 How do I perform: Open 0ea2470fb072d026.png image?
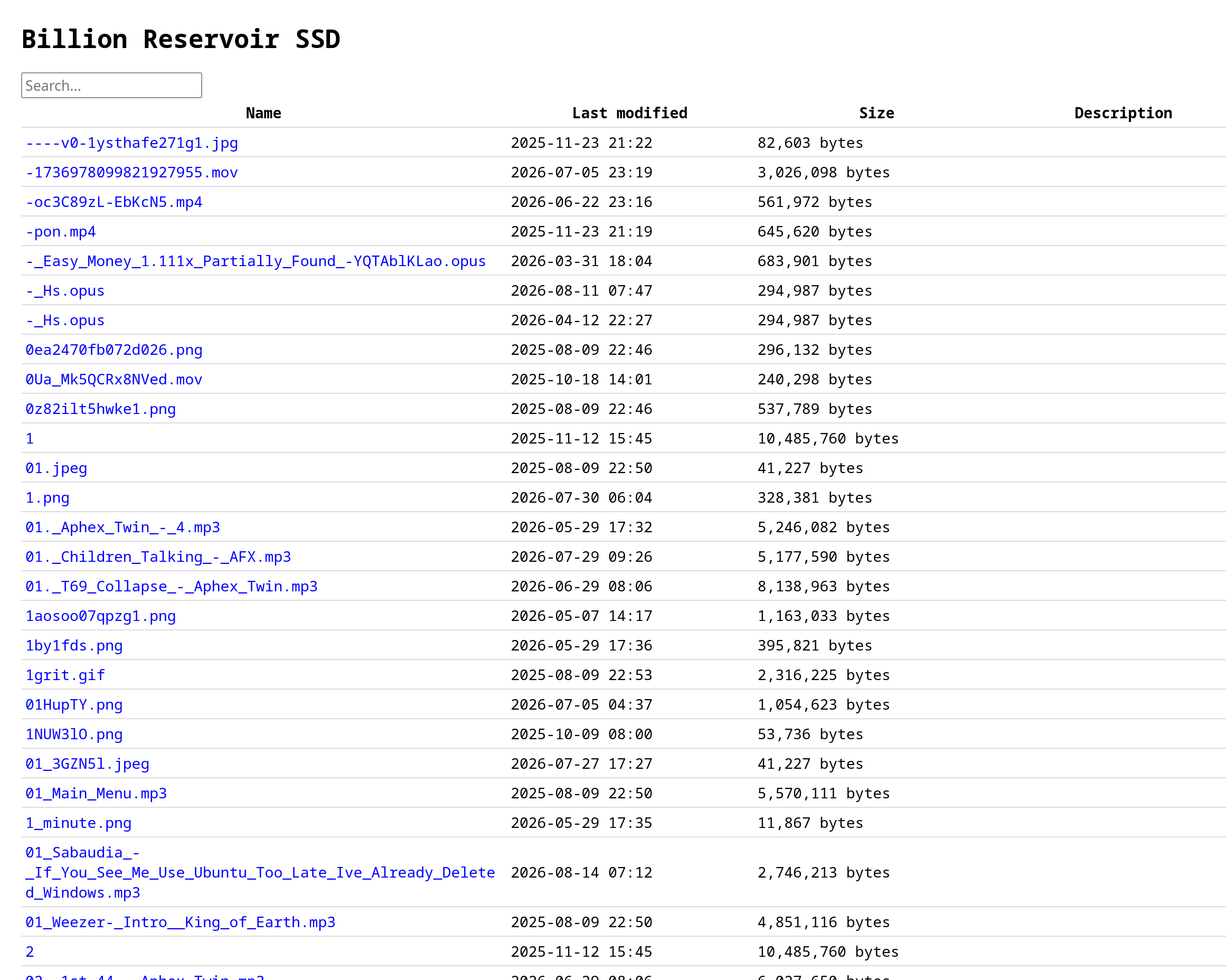[114, 350]
